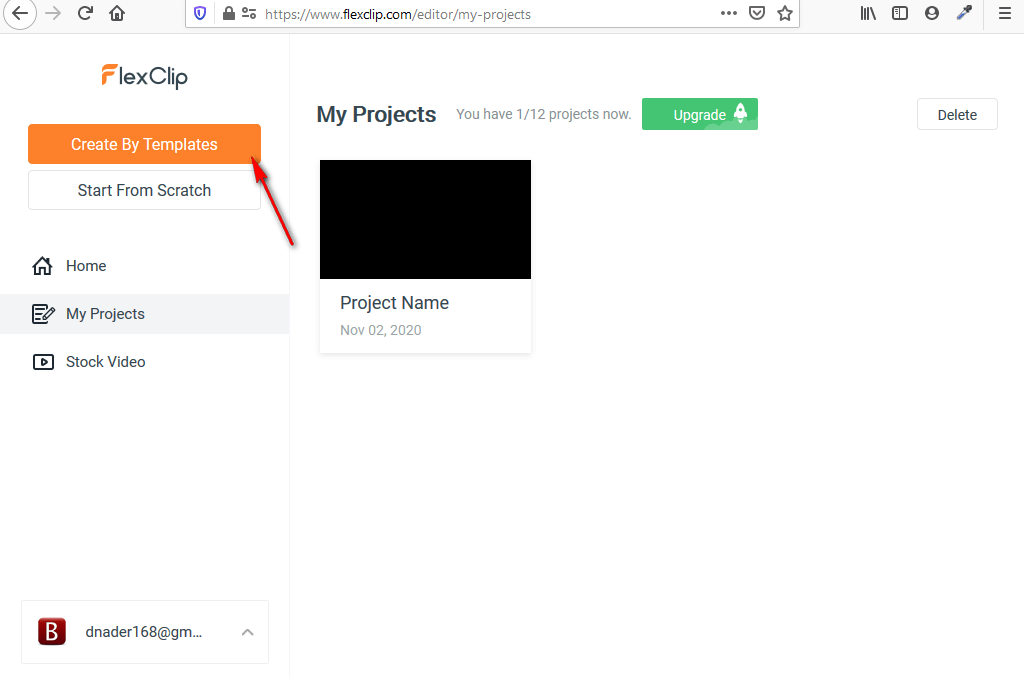Open the black project thumbnail

425,219
